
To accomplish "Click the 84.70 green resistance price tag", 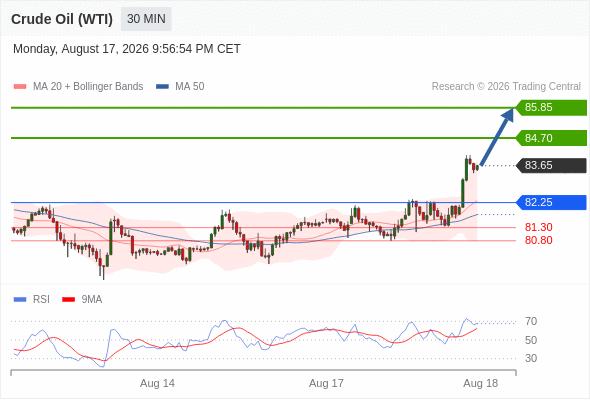I will coord(551,138).
